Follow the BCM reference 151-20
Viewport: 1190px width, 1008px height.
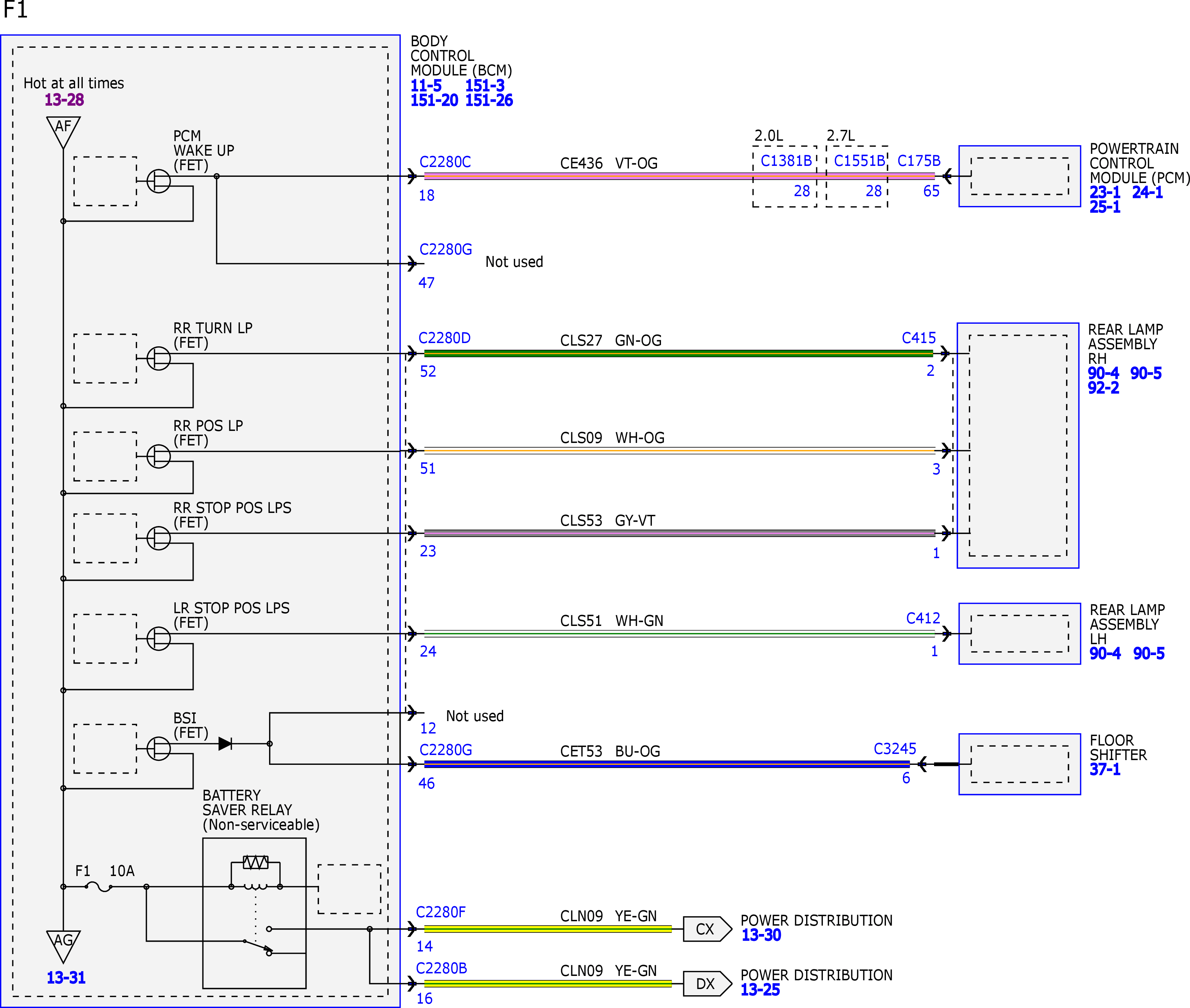(434, 101)
